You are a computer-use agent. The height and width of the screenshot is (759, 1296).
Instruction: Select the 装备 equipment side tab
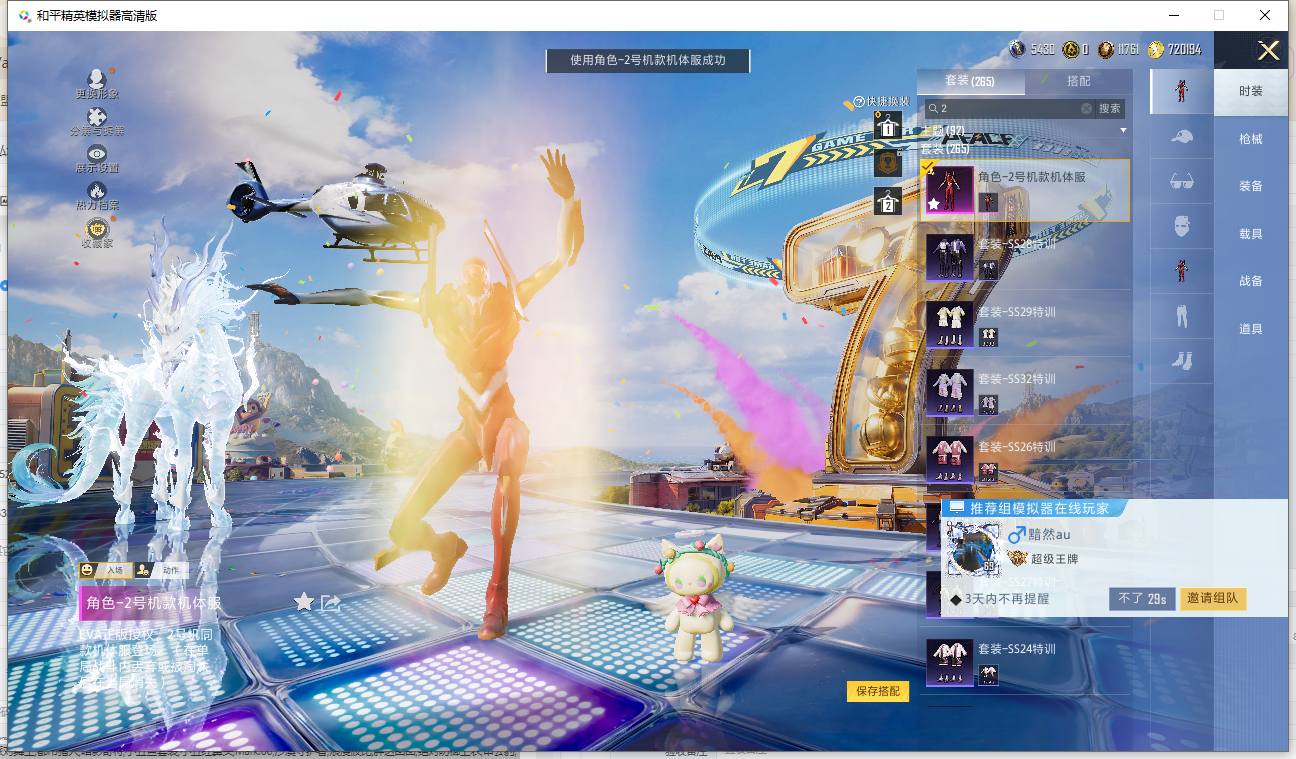pos(1251,186)
